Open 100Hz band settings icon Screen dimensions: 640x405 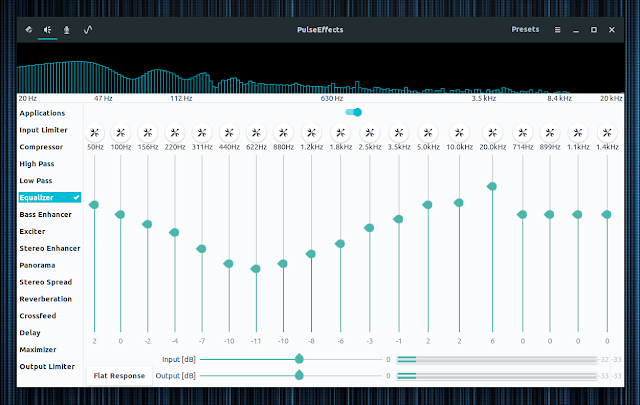(120, 133)
